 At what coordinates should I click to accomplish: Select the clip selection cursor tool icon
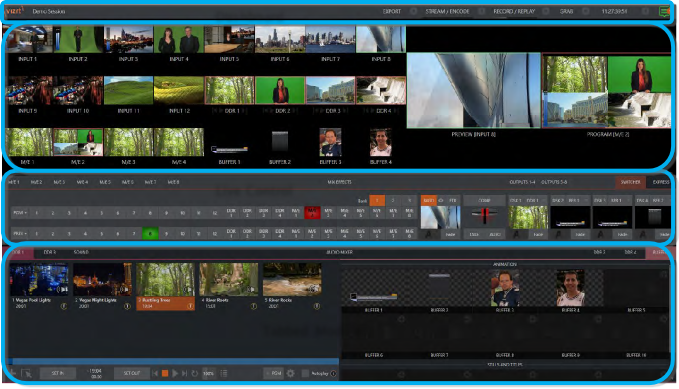pos(27,373)
